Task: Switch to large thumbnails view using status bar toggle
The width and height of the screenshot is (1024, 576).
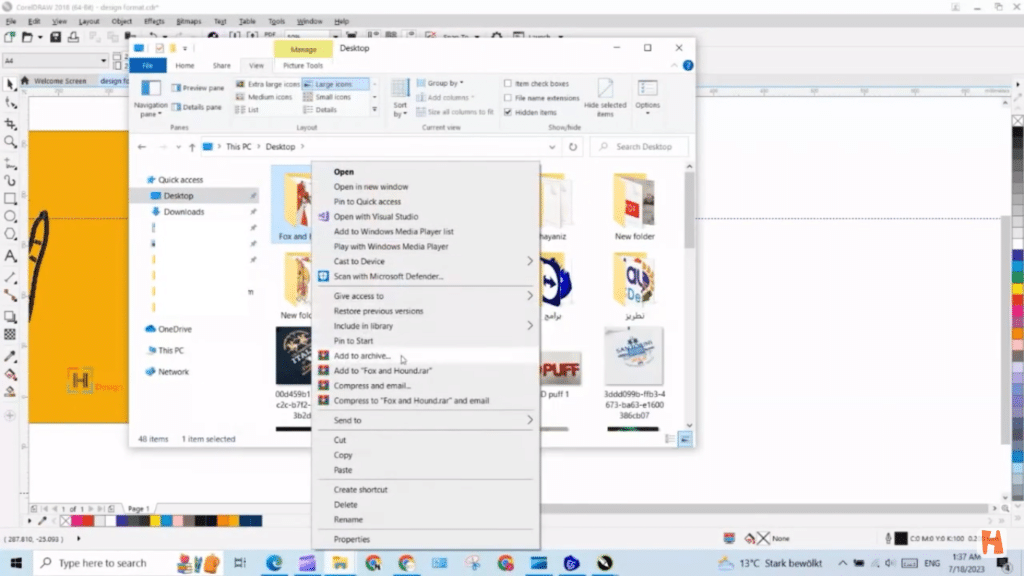Action: 684,440
